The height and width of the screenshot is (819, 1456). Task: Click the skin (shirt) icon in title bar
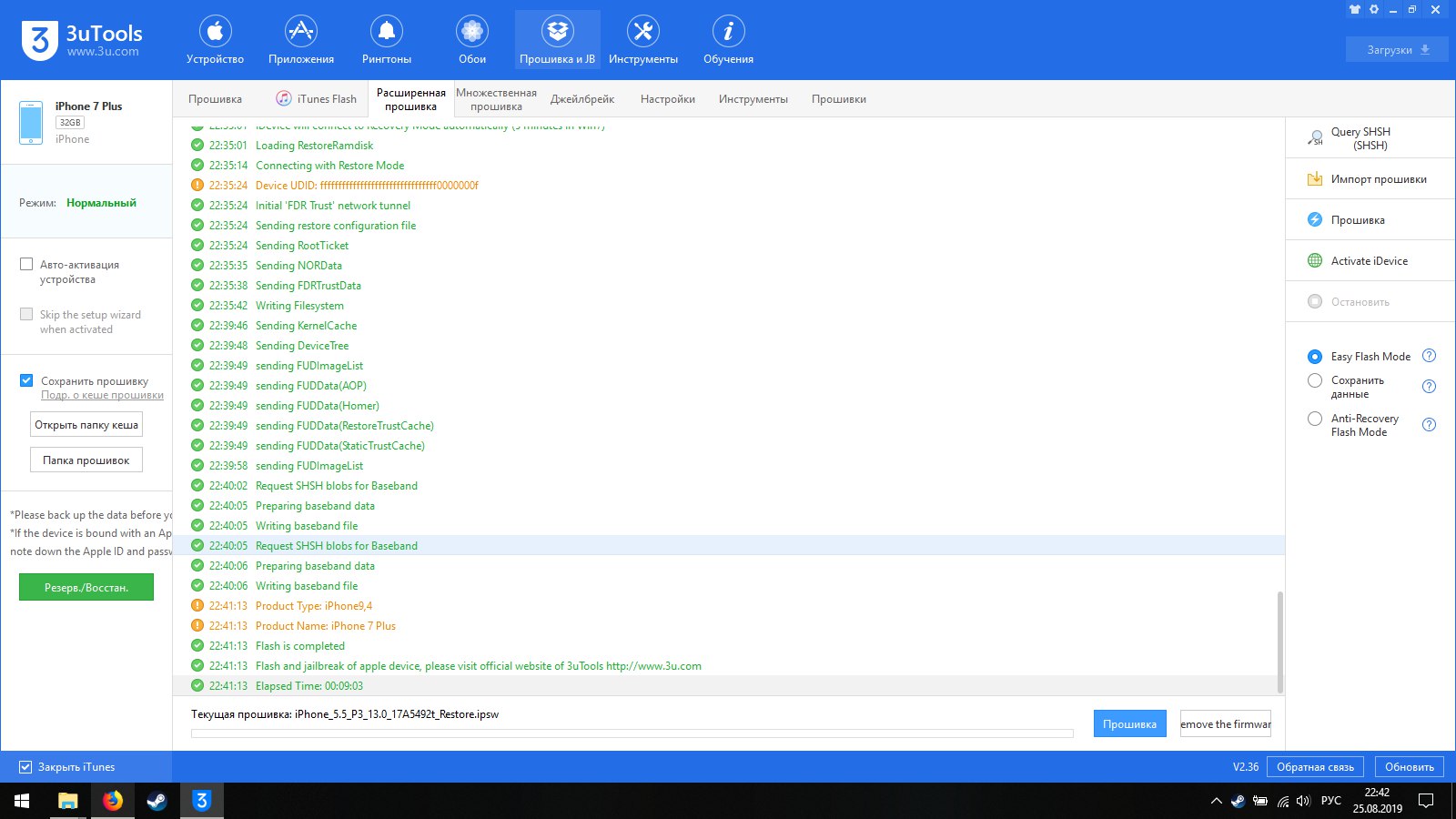pyautogui.click(x=1355, y=10)
